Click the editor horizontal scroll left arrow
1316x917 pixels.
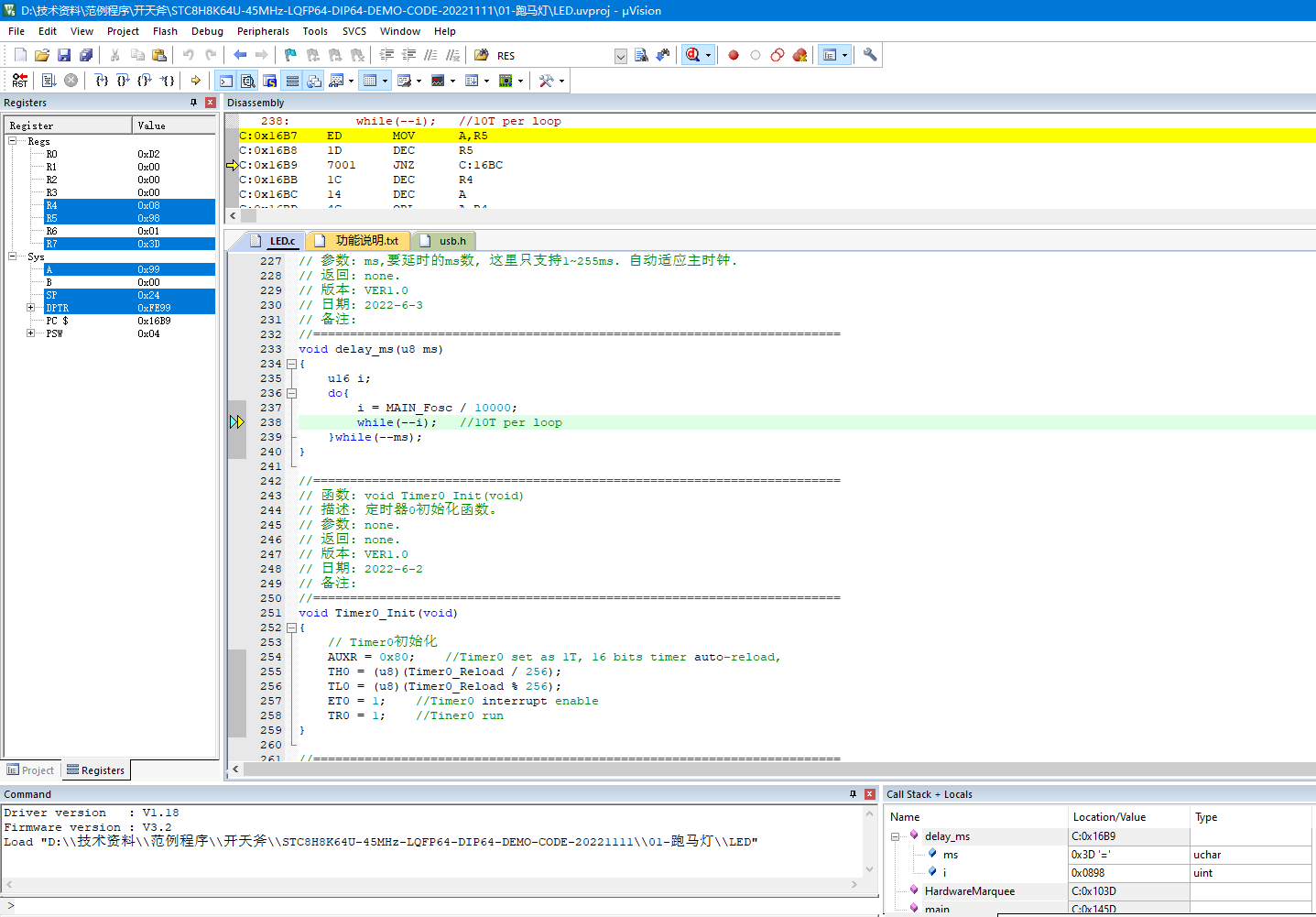tap(235, 770)
